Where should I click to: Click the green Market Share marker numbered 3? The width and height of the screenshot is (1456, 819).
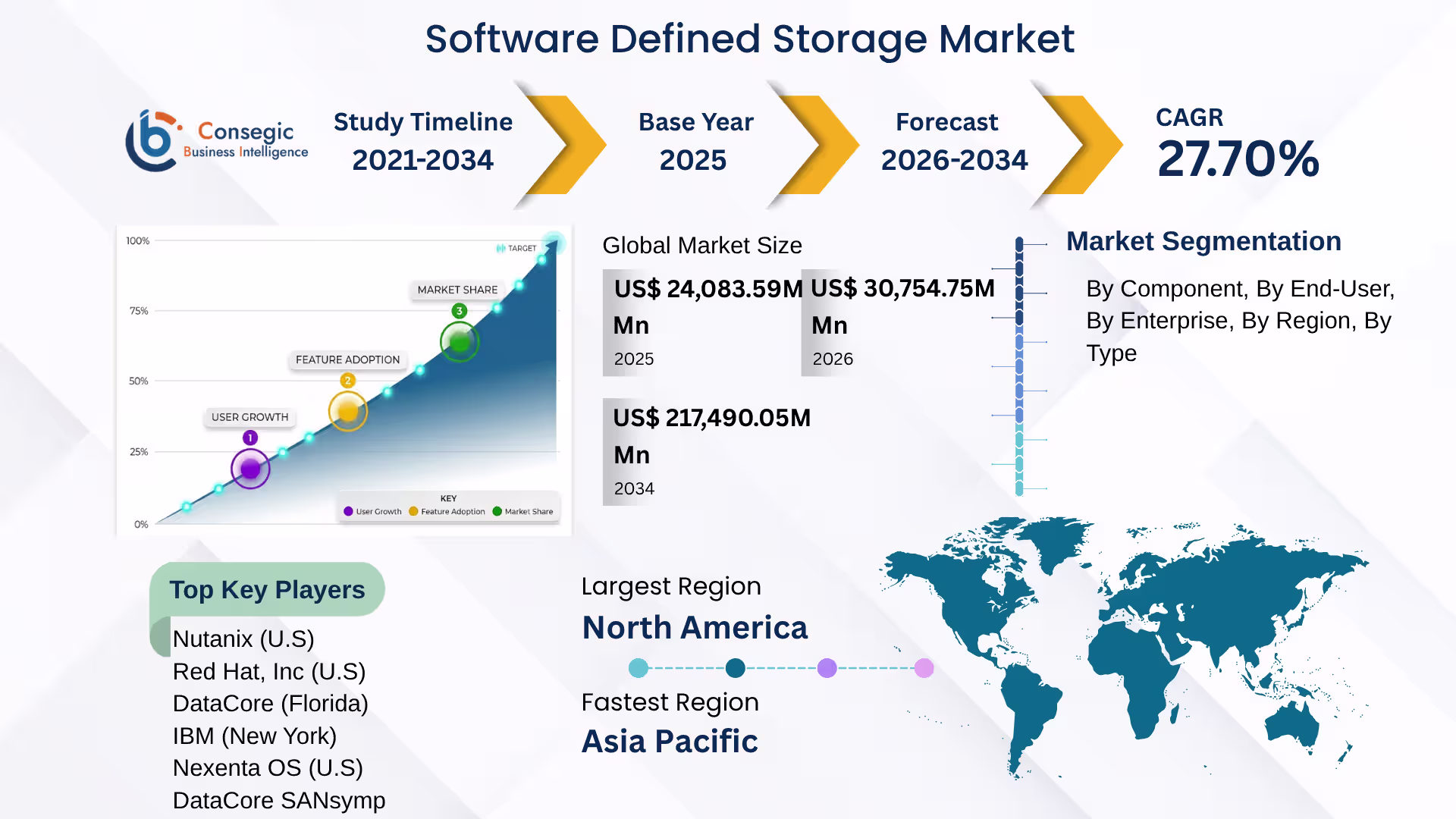[460, 342]
